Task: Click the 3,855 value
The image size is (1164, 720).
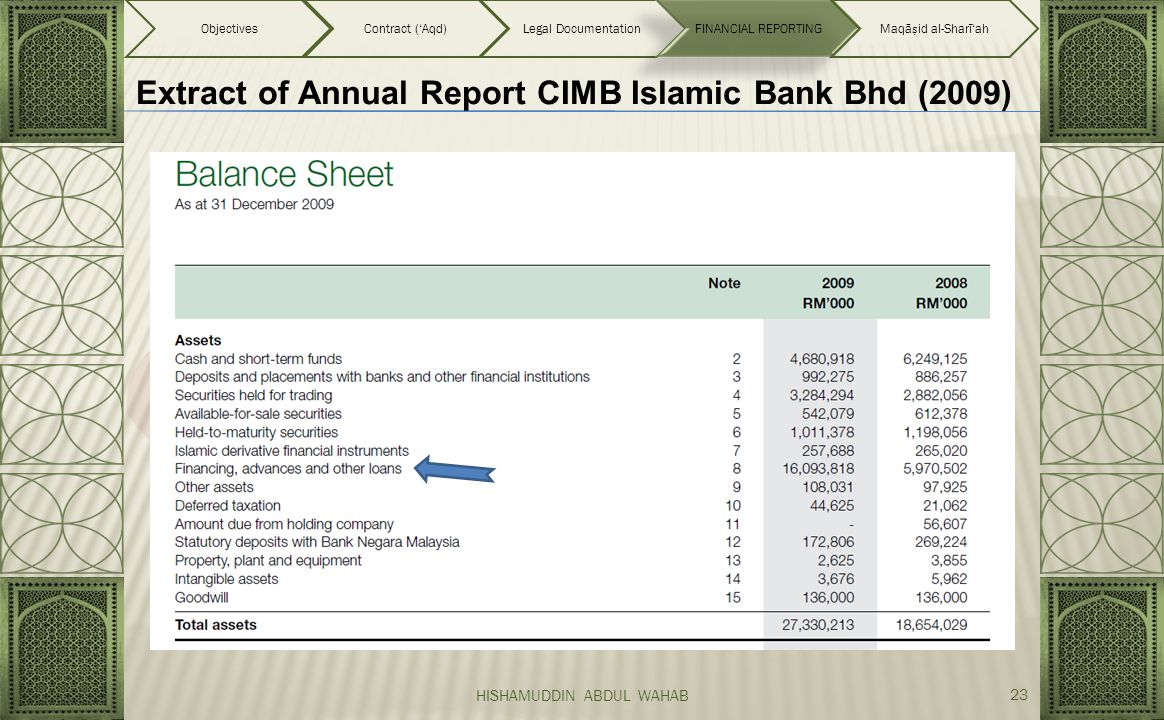Action: 949,561
